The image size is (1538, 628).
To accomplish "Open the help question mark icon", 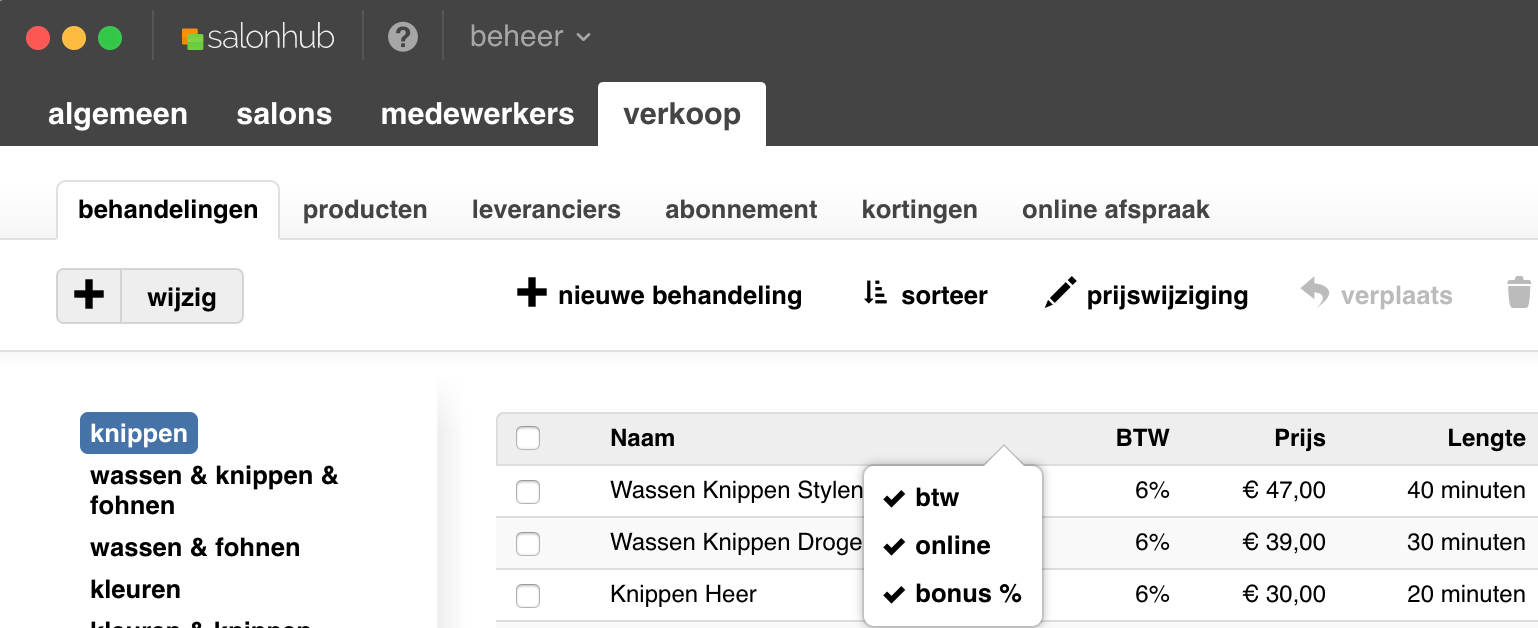I will pos(403,38).
